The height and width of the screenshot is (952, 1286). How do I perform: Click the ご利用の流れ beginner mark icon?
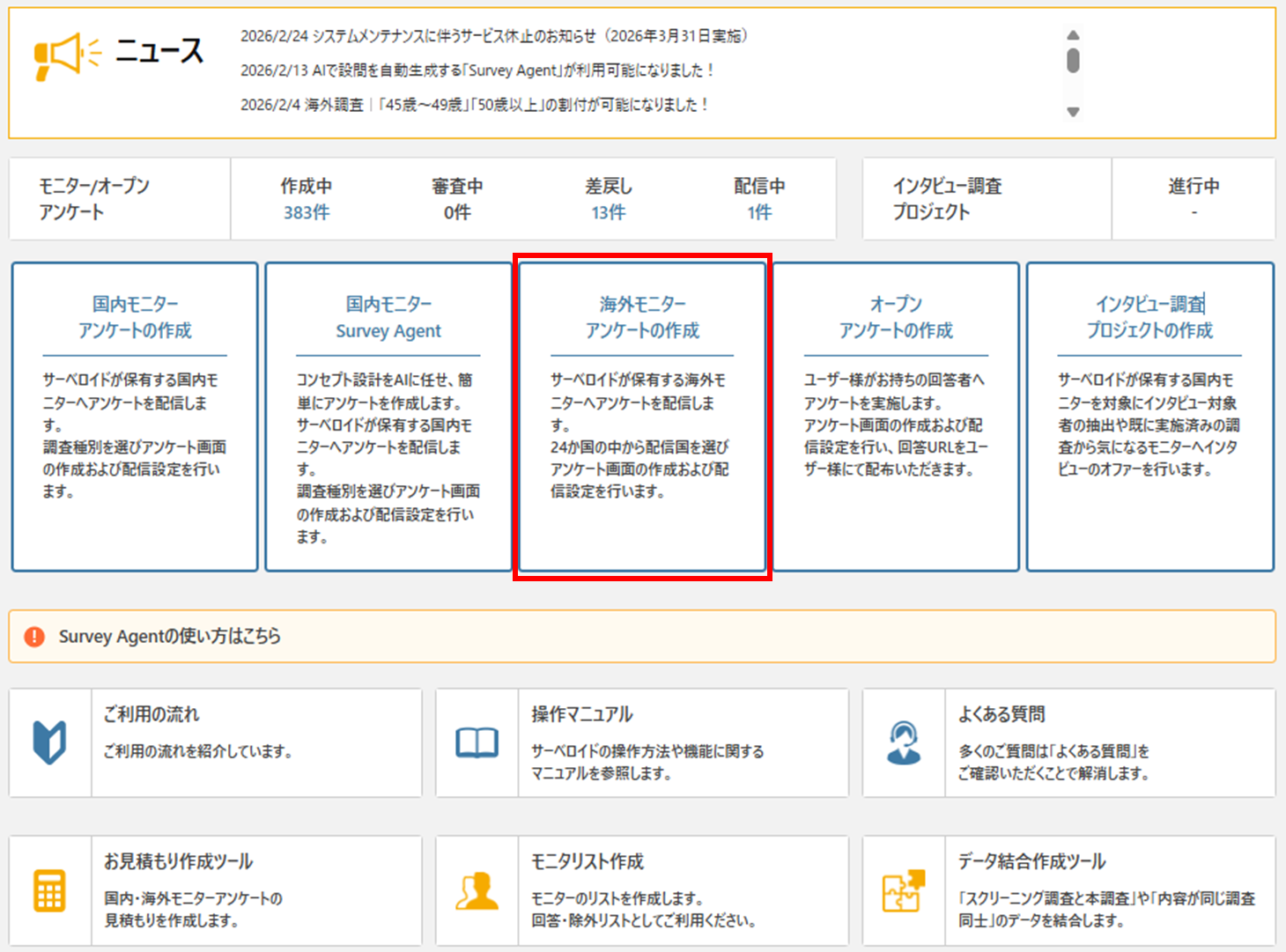pyautogui.click(x=49, y=742)
